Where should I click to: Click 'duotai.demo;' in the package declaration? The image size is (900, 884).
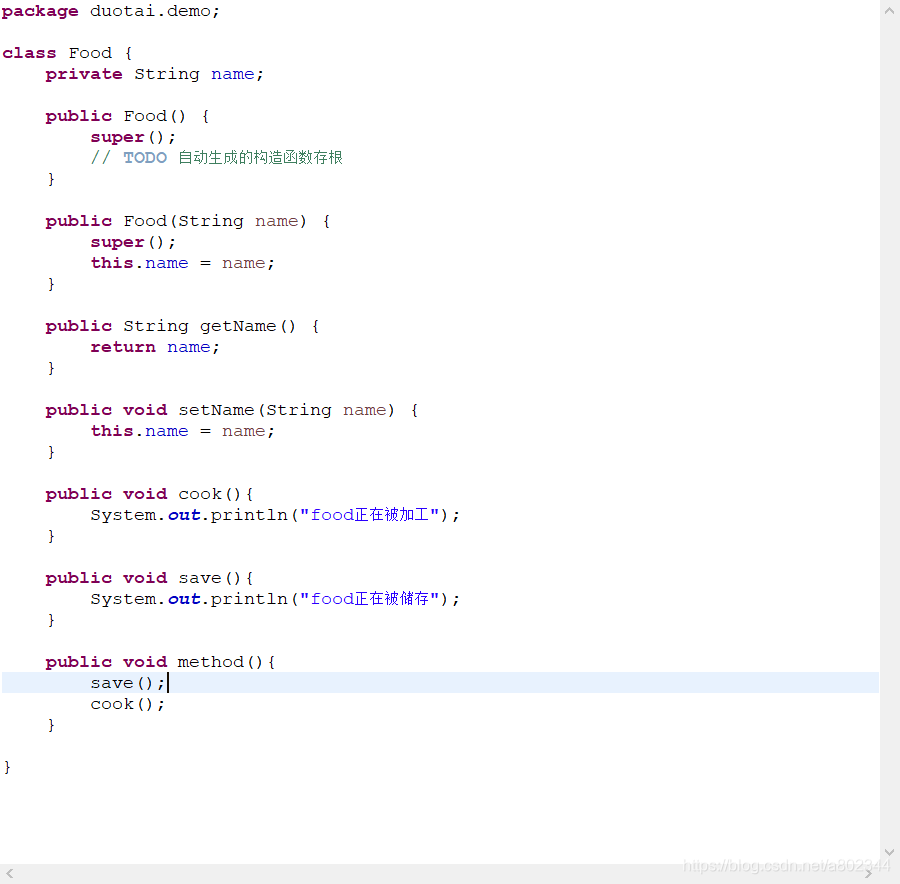click(x=155, y=11)
